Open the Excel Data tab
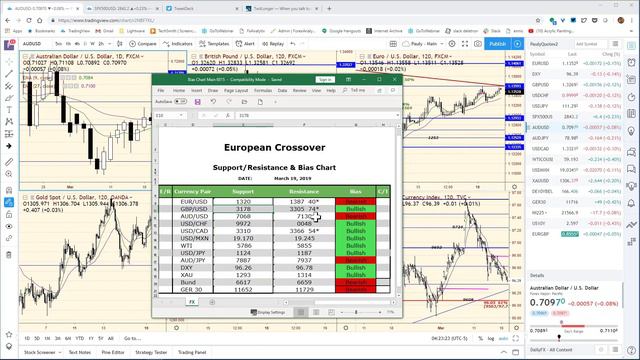This screenshot has height=360, width=640. pos(282,90)
